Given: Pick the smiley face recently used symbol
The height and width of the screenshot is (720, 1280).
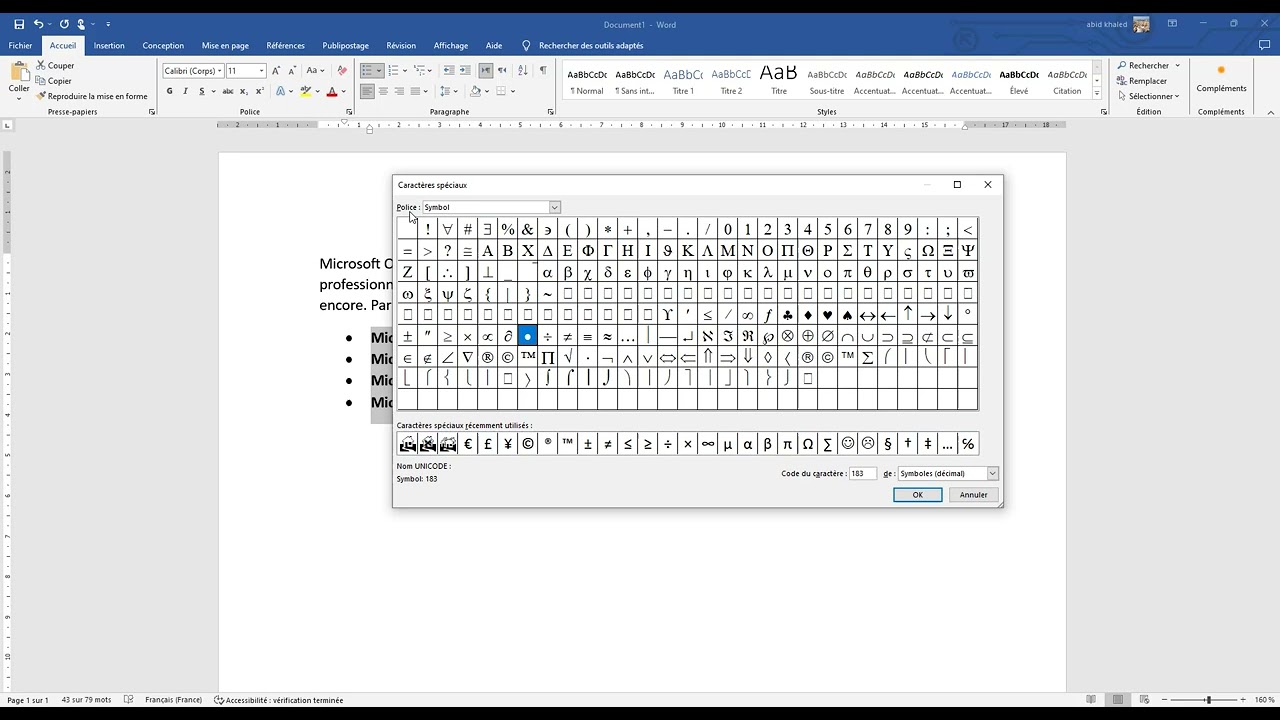Looking at the screenshot, I should tap(848, 444).
